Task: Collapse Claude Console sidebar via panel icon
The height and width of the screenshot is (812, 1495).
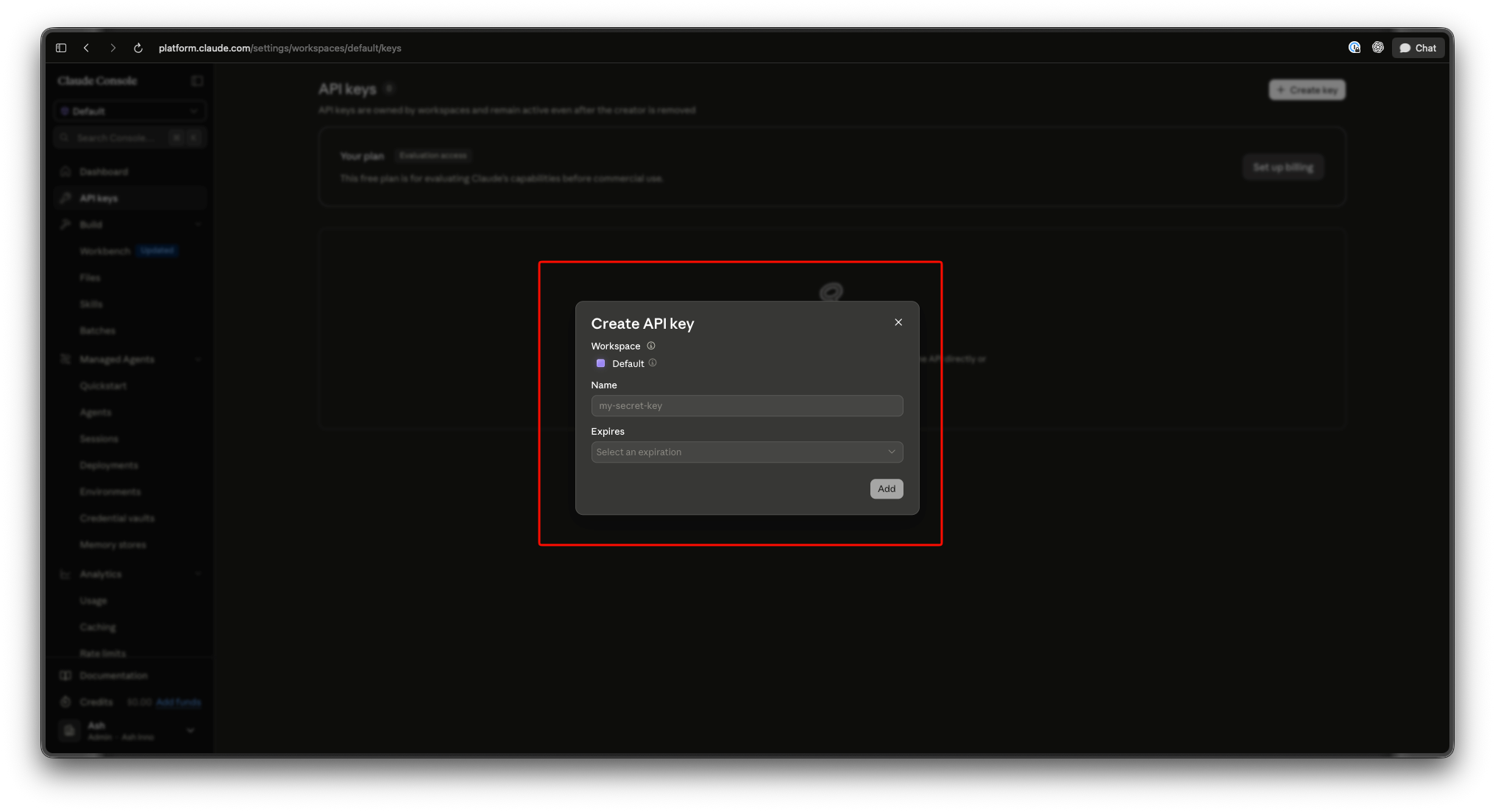Action: click(196, 81)
